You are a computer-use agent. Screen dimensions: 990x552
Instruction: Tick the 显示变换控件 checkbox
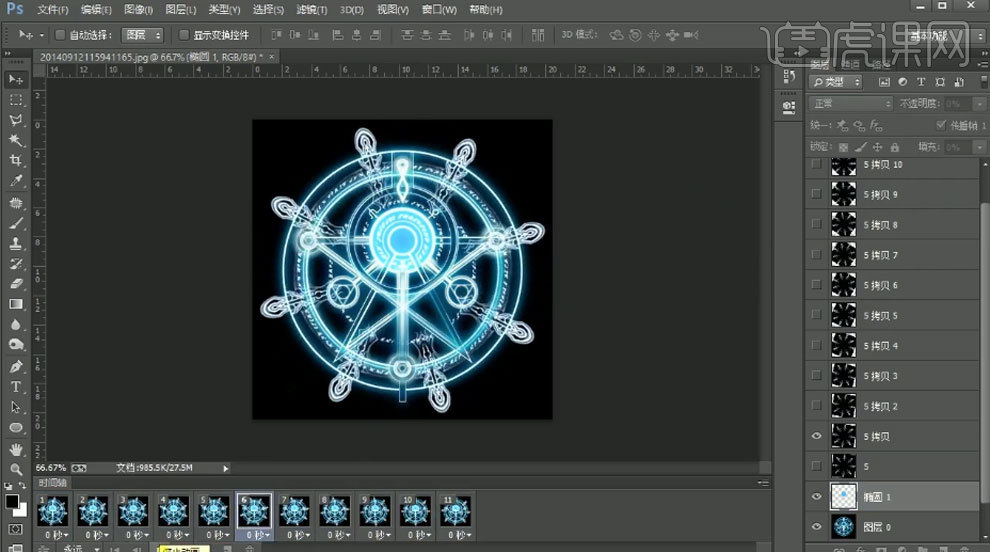coord(183,35)
